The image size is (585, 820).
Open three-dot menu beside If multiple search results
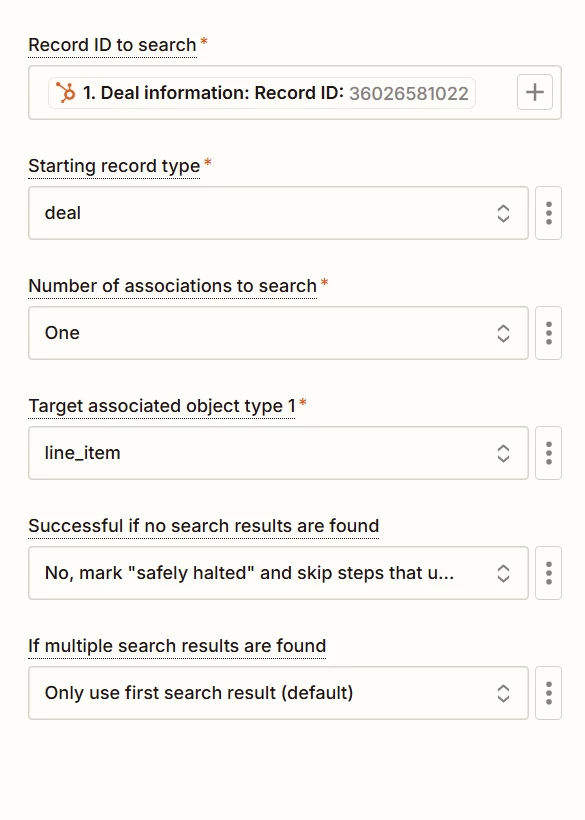tap(548, 693)
